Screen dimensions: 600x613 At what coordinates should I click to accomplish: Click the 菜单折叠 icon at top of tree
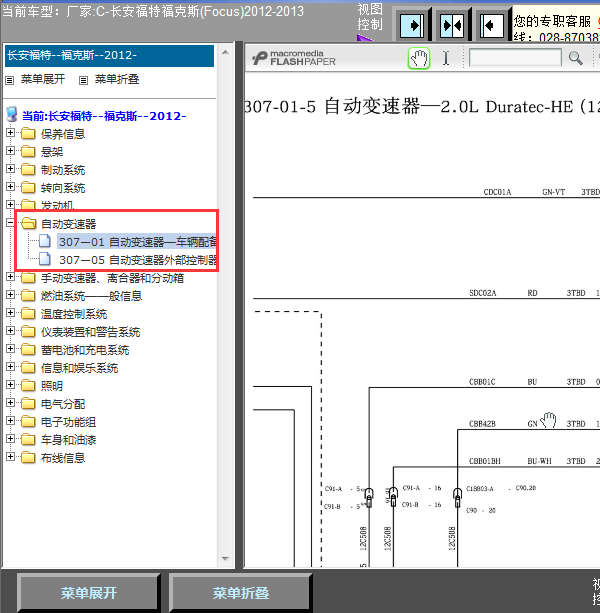[83, 80]
